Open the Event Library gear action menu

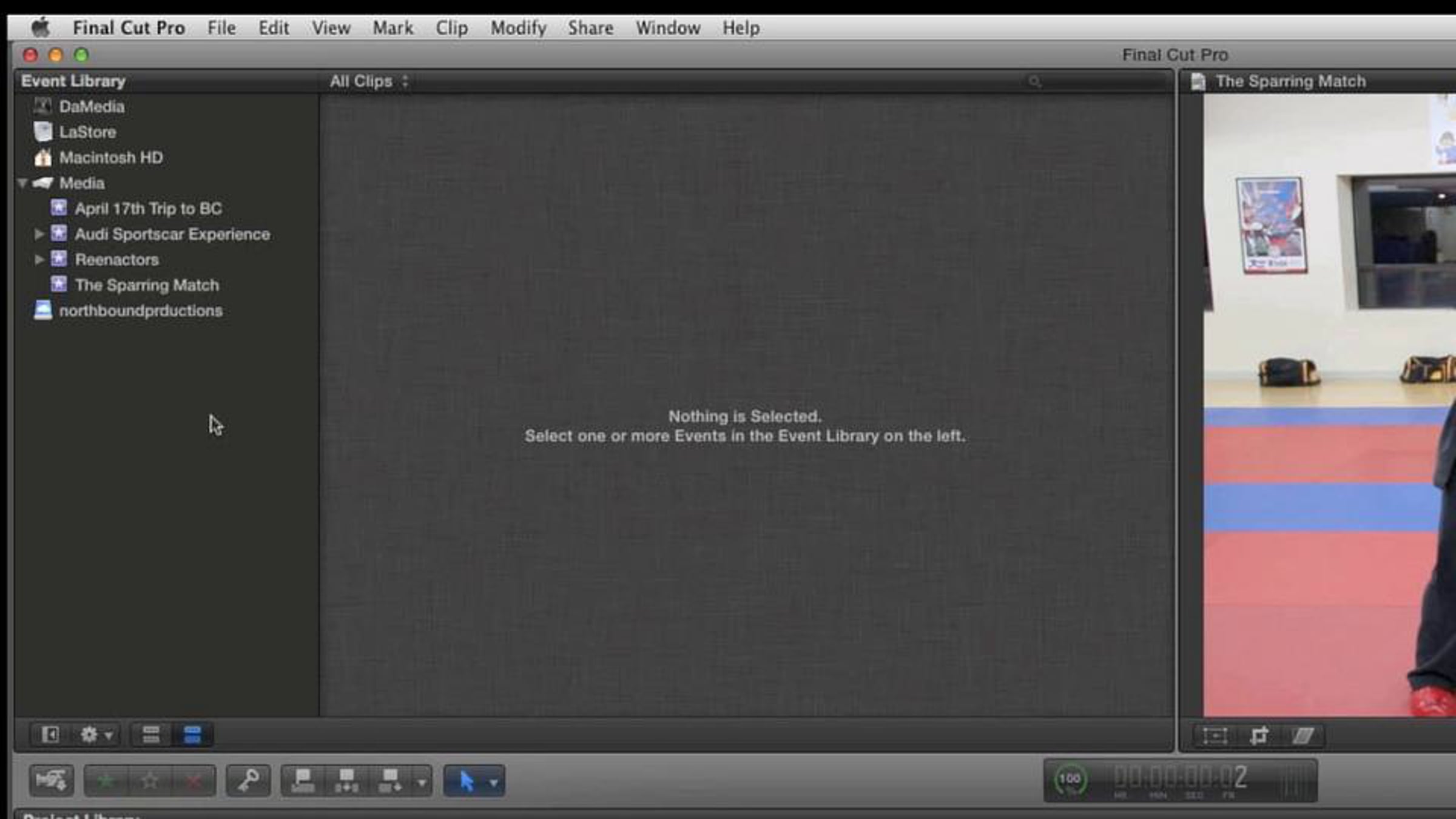(x=95, y=735)
